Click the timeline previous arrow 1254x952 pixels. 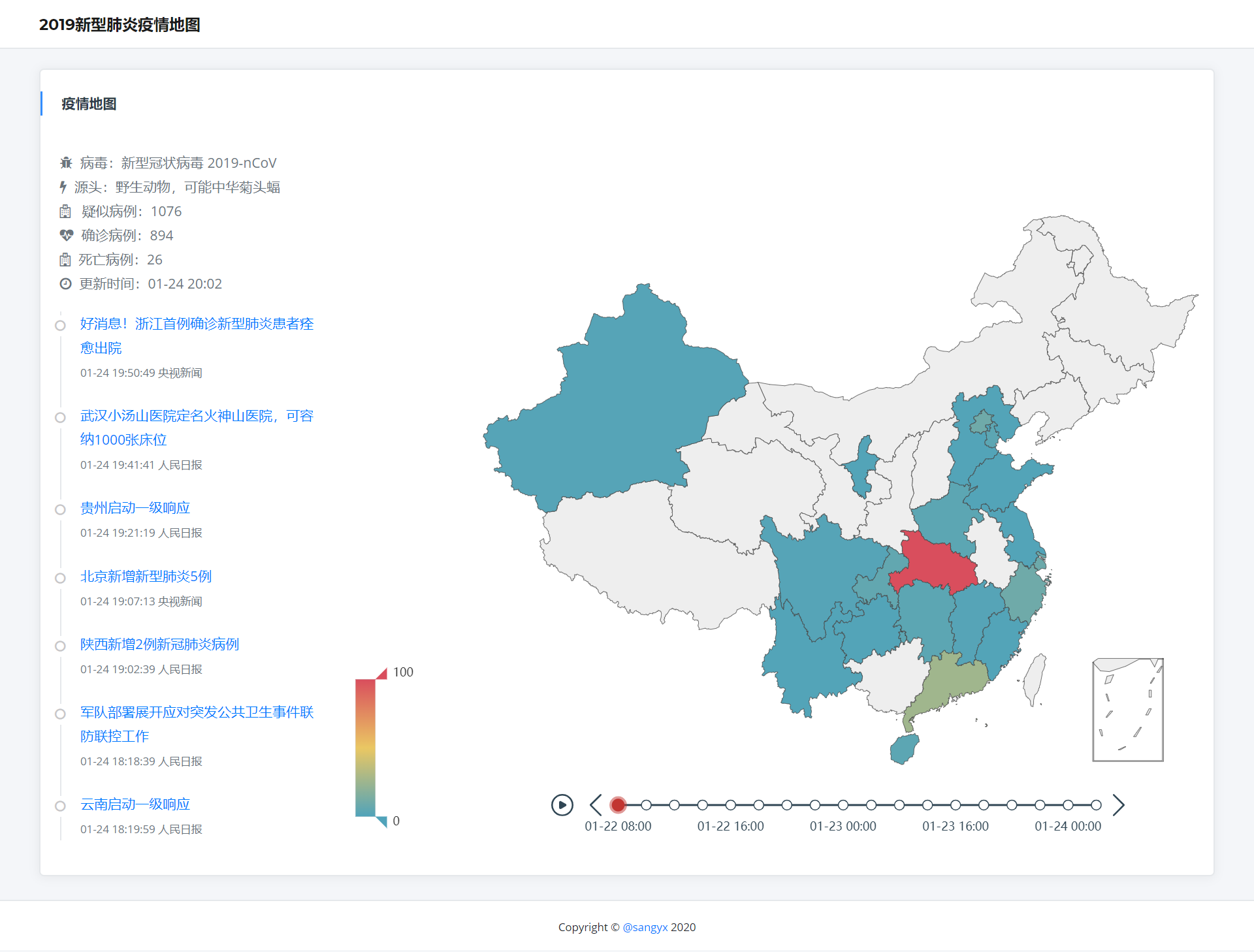[596, 805]
